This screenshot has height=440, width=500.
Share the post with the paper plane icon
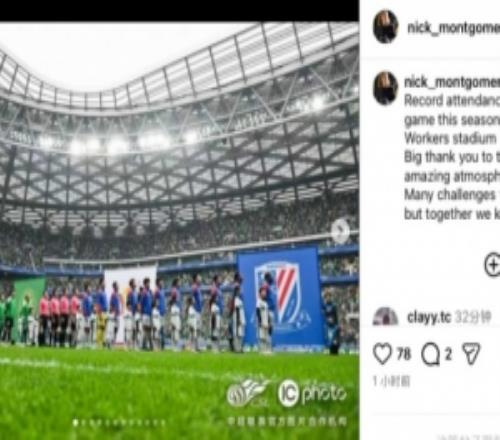tap(471, 354)
